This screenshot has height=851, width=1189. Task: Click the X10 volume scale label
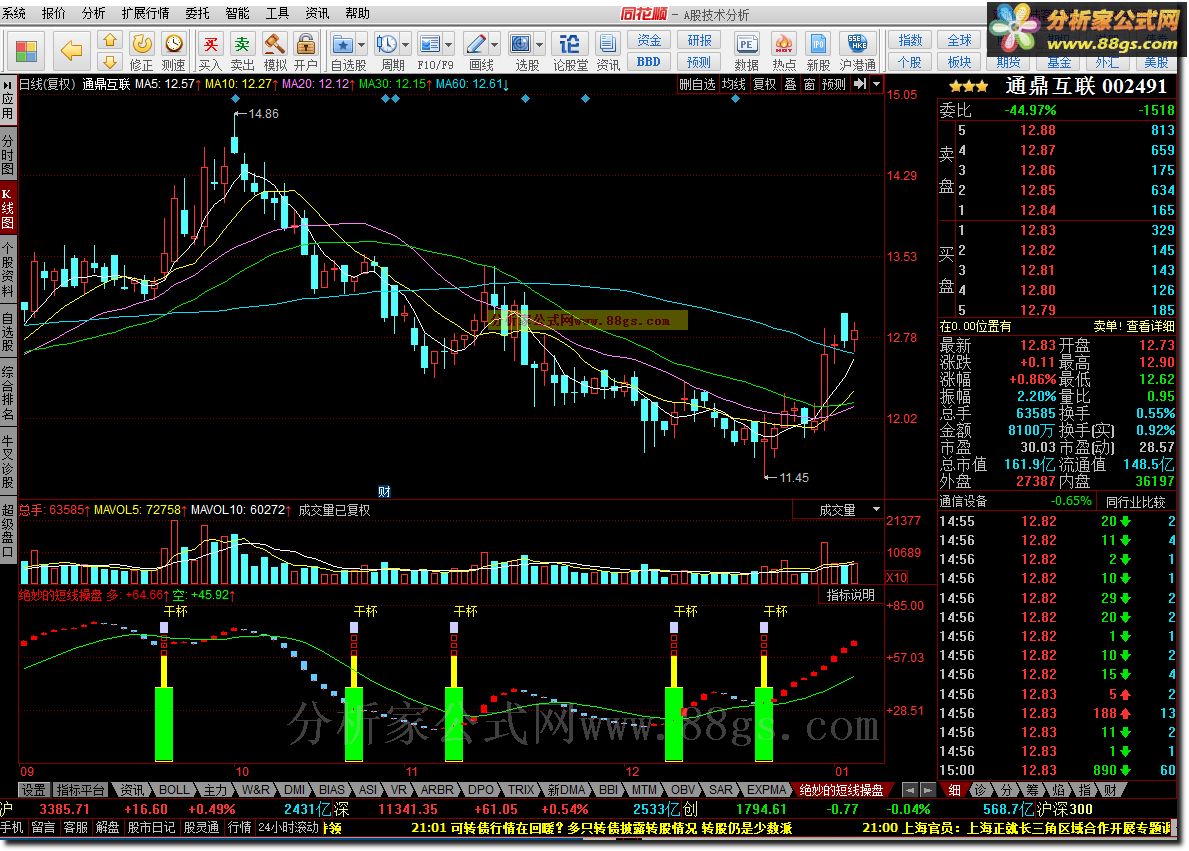tap(896, 577)
